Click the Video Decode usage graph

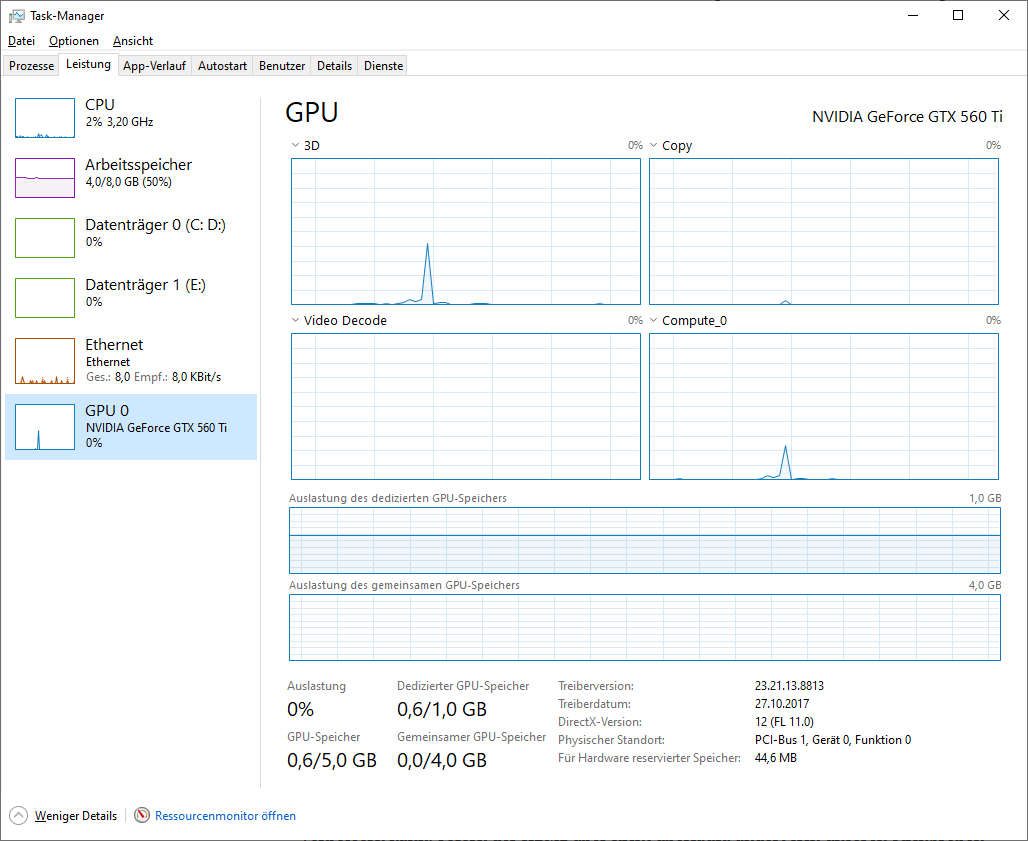(465, 406)
